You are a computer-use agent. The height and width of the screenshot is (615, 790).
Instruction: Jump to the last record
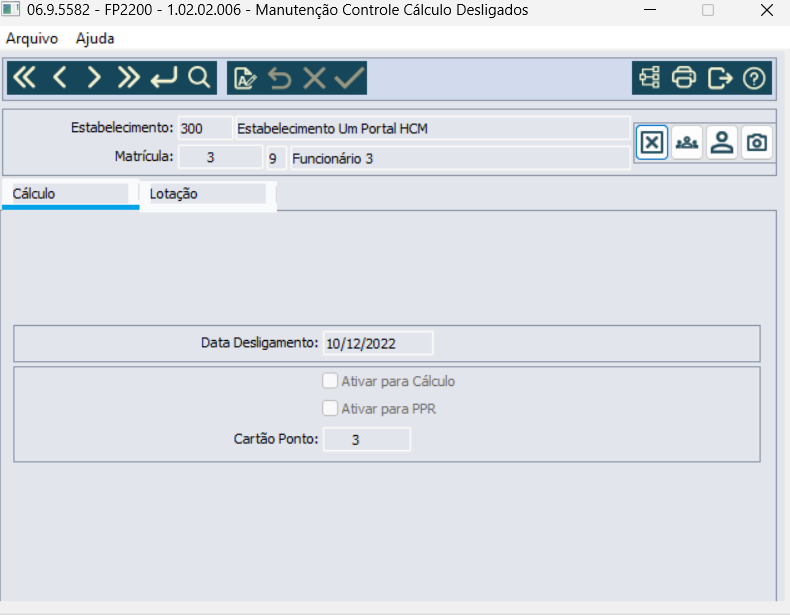(x=128, y=78)
